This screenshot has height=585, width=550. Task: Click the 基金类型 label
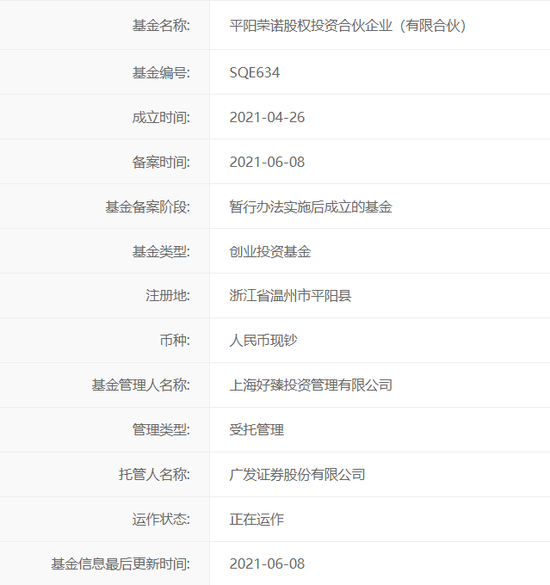161,251
